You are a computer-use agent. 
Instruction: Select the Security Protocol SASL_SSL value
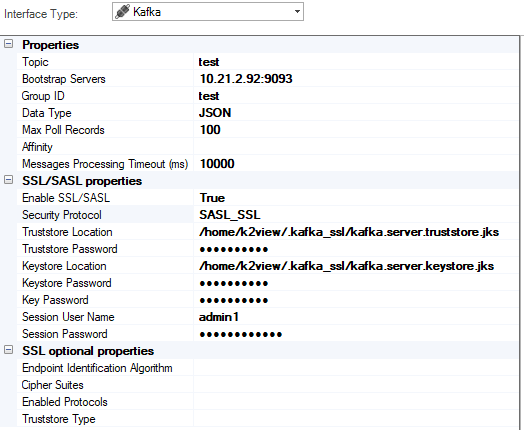click(x=356, y=215)
